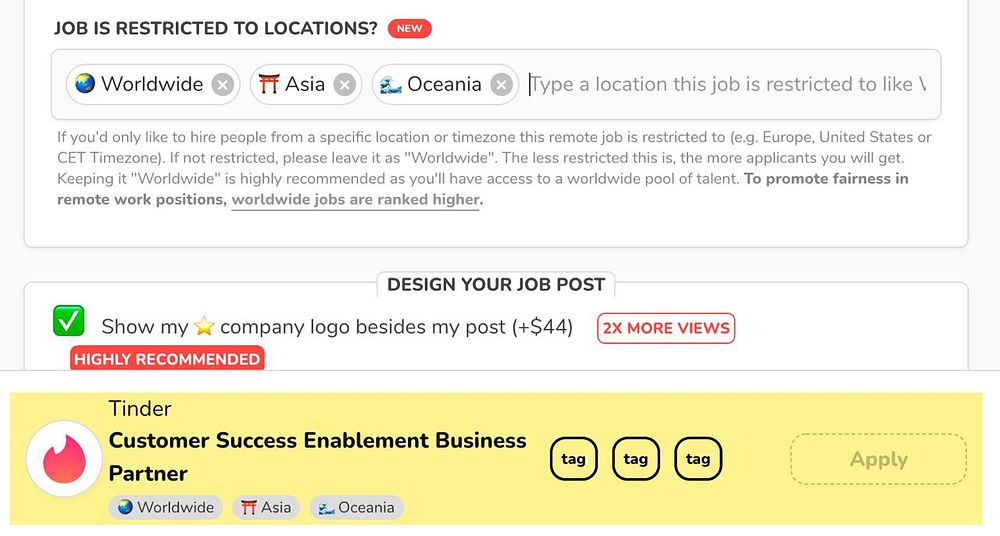The width and height of the screenshot is (1000, 536).
Task: Open the worldwide jobs are ranked higher link
Action: 356,199
